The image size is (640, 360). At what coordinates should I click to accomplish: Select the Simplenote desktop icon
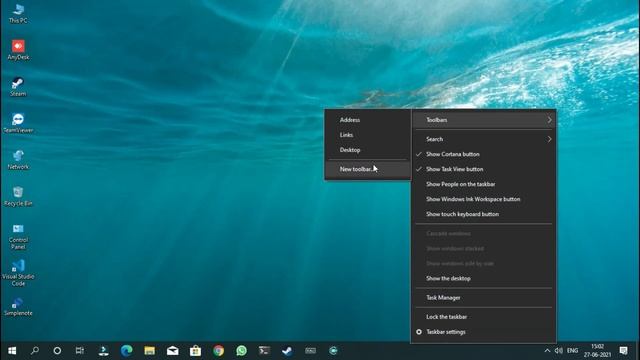18,307
